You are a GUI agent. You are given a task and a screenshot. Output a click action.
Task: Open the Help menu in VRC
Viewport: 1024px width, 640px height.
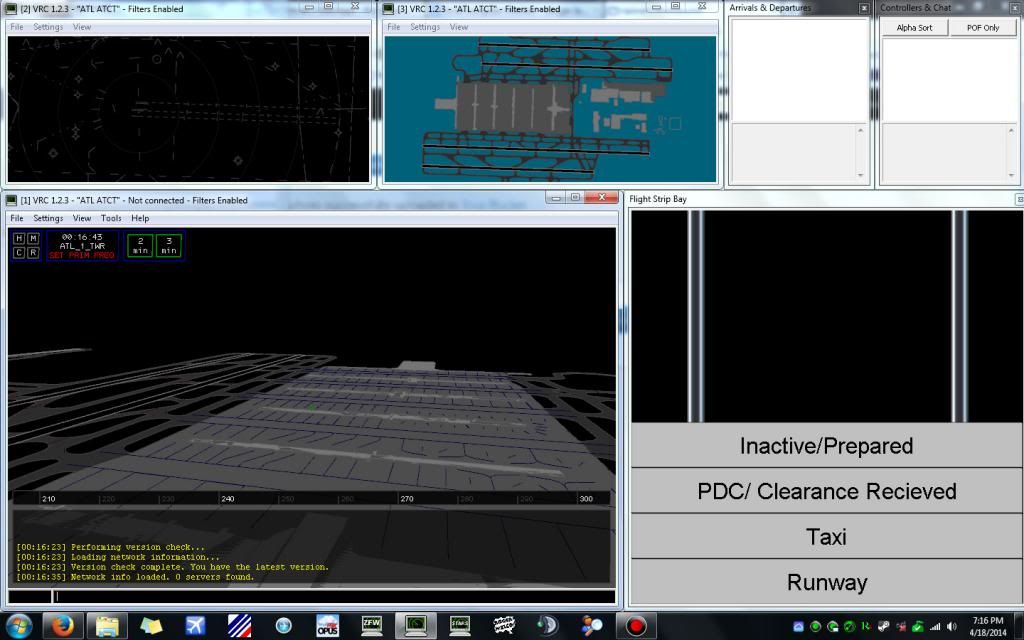tap(139, 217)
